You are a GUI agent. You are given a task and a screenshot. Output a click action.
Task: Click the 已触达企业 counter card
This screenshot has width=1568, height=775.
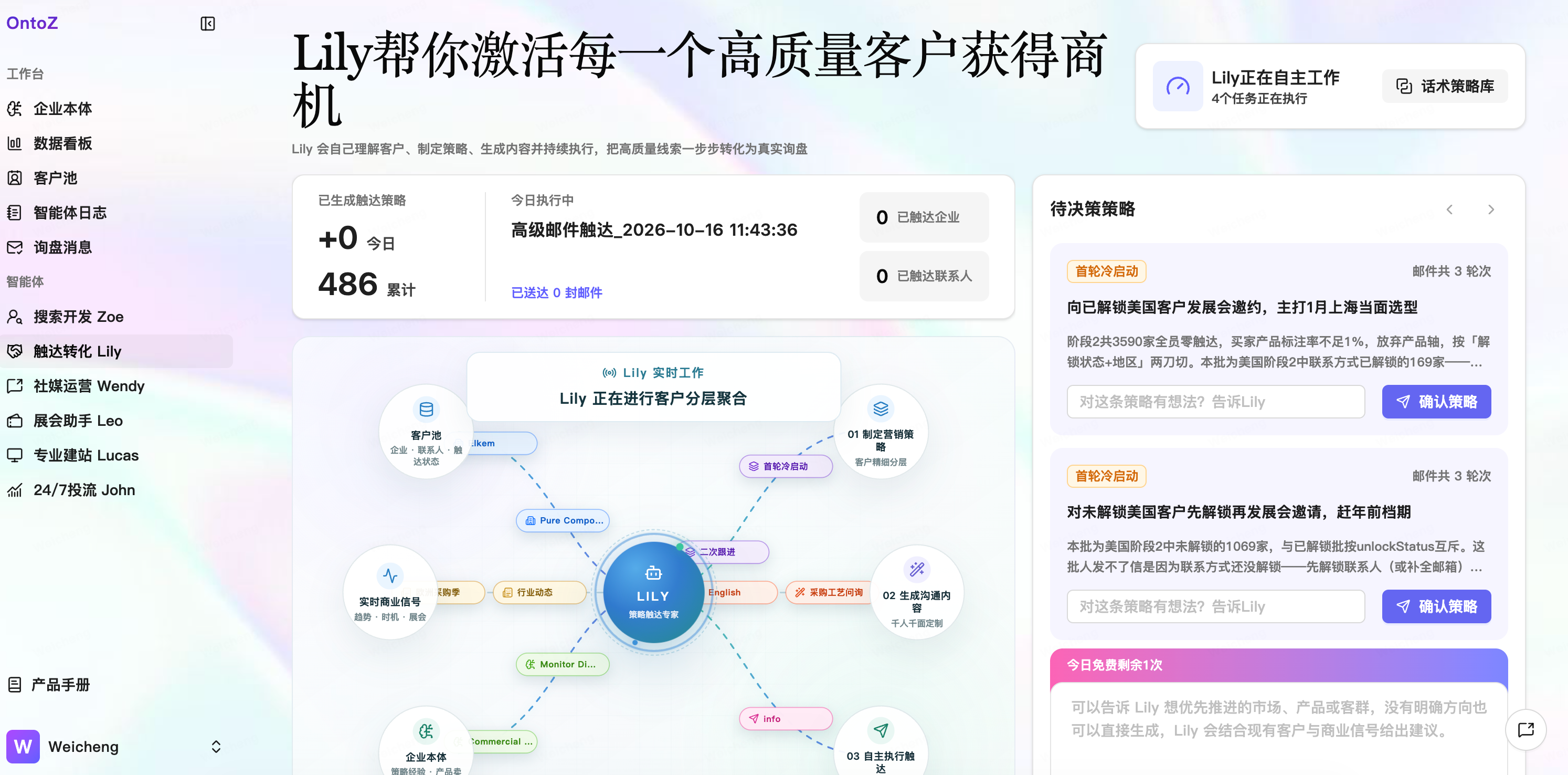coord(924,217)
